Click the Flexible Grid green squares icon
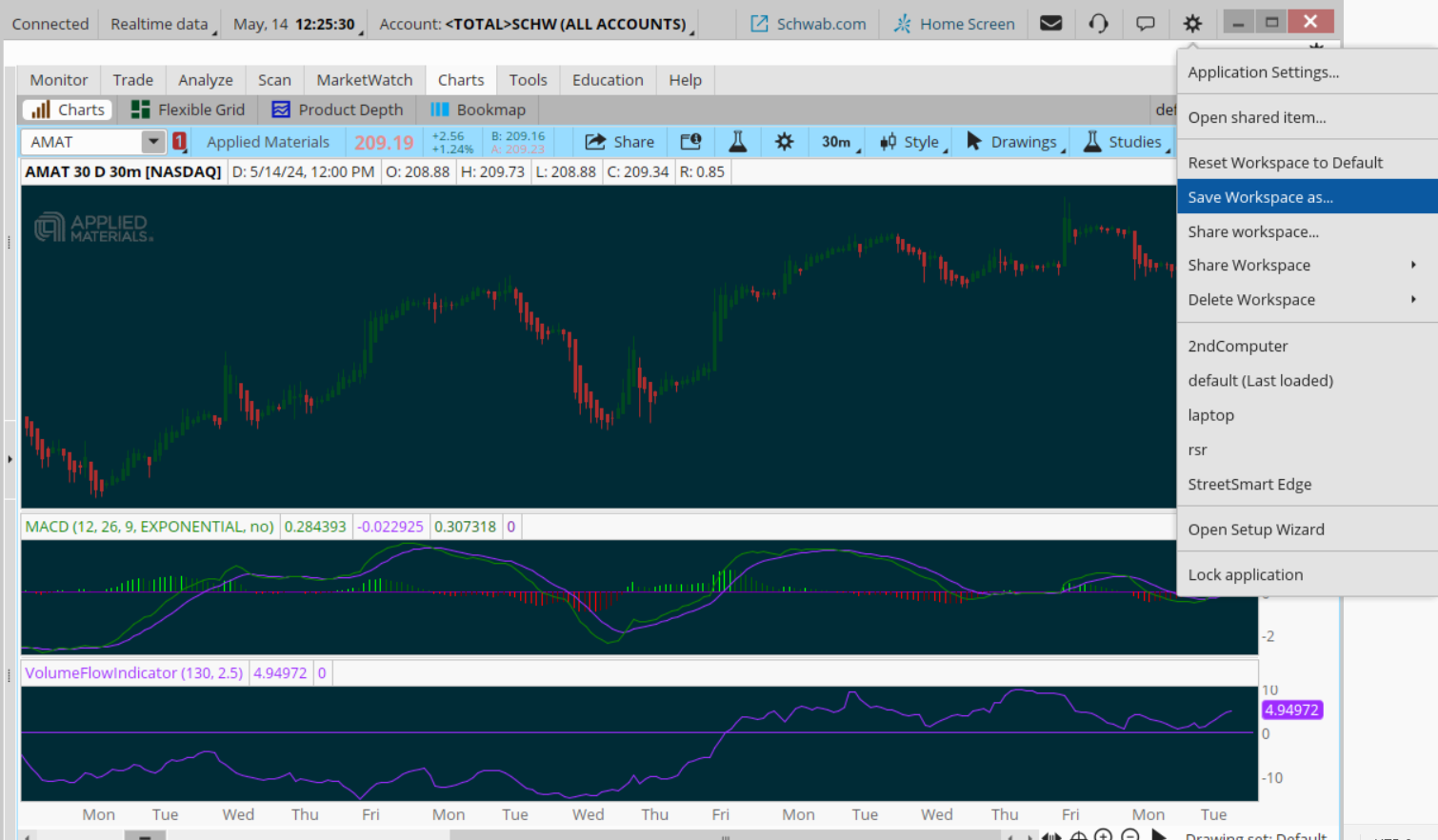 point(141,110)
